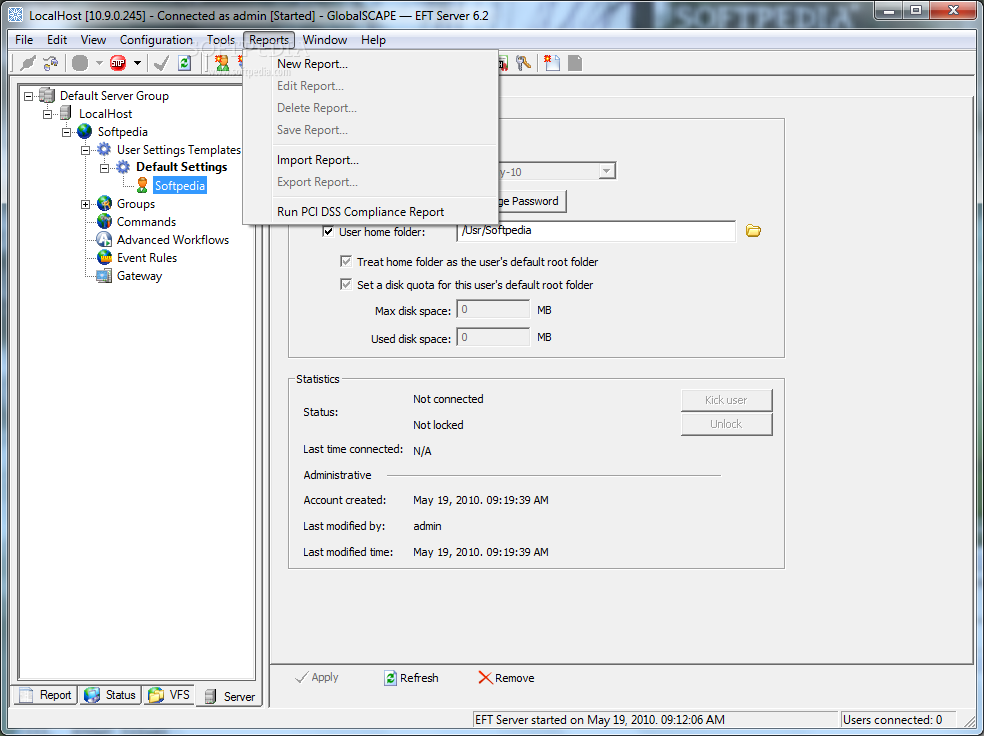Collapse the Default Server Group node
The width and height of the screenshot is (984, 736).
[28, 96]
